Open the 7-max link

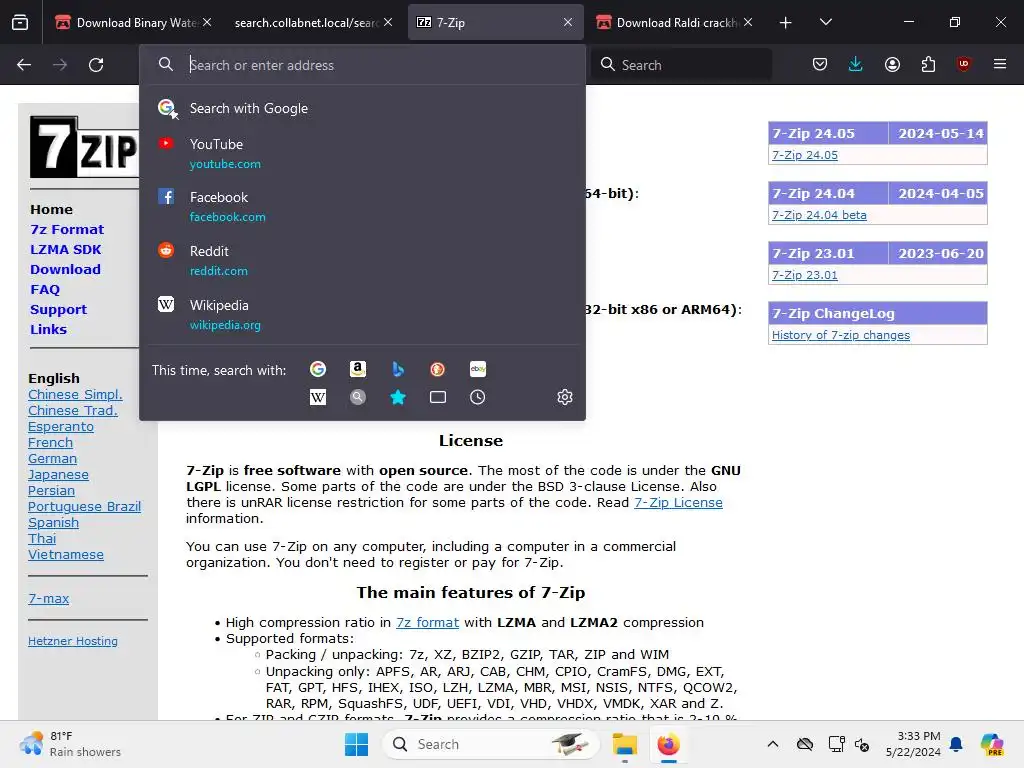[x=48, y=598]
